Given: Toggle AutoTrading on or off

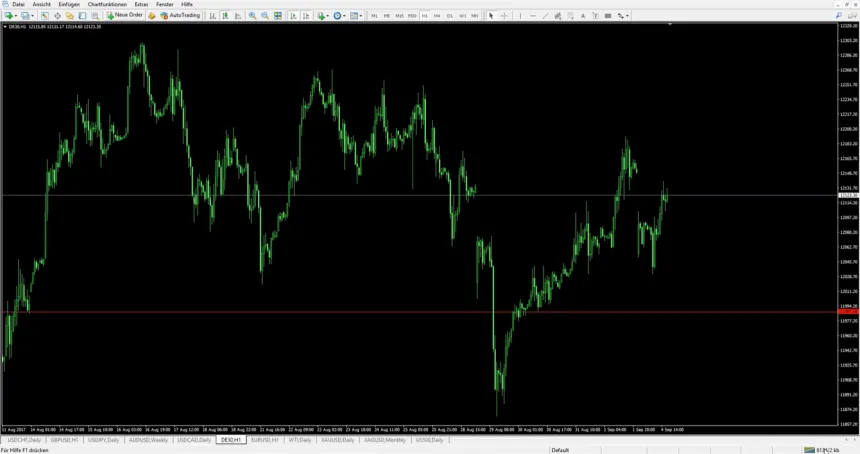Looking at the screenshot, I should (x=179, y=16).
